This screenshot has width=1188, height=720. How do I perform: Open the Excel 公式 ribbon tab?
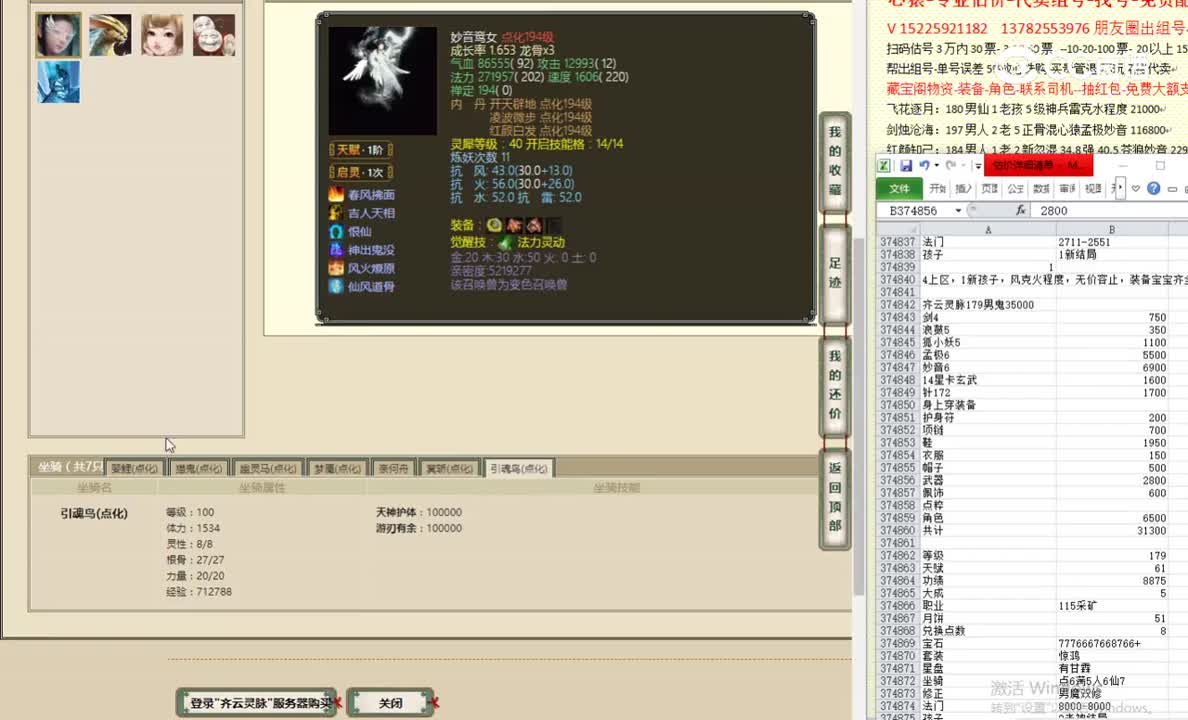tap(1015, 188)
